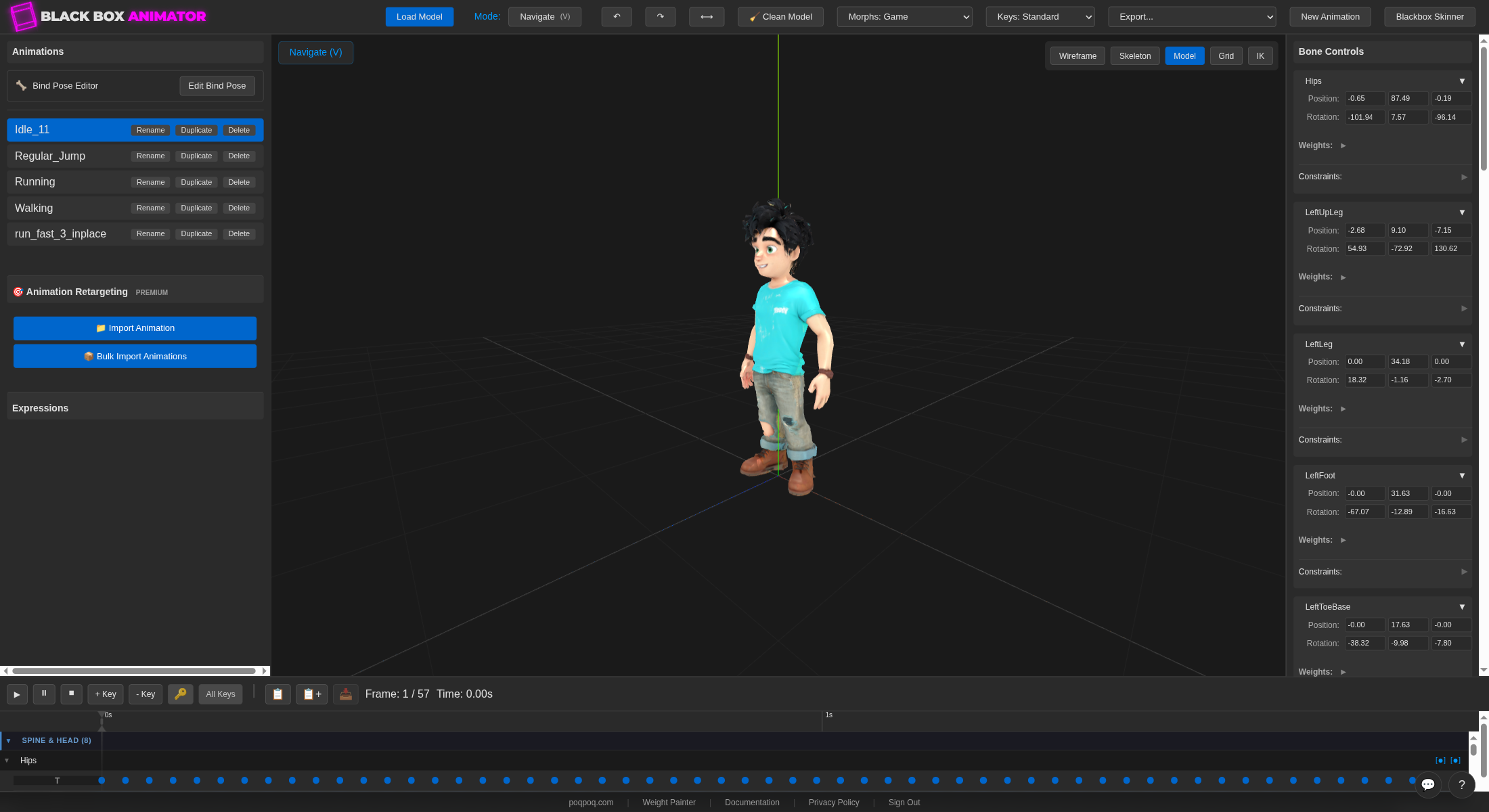Rename the Walking animation
1489x812 pixels.
point(150,208)
